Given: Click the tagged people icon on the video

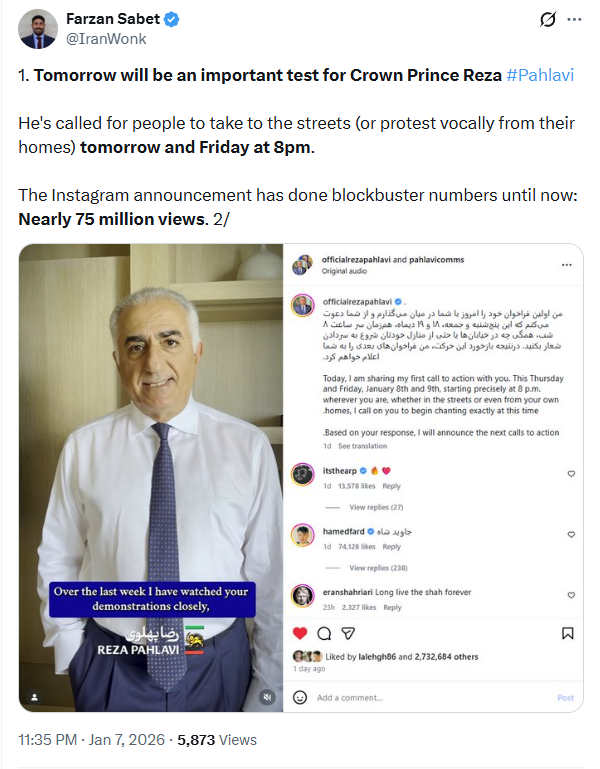Looking at the screenshot, I should pyautogui.click(x=34, y=697).
